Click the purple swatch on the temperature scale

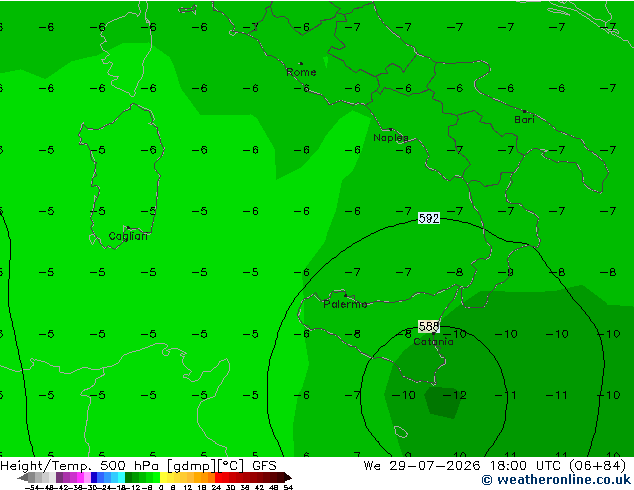tap(59, 477)
